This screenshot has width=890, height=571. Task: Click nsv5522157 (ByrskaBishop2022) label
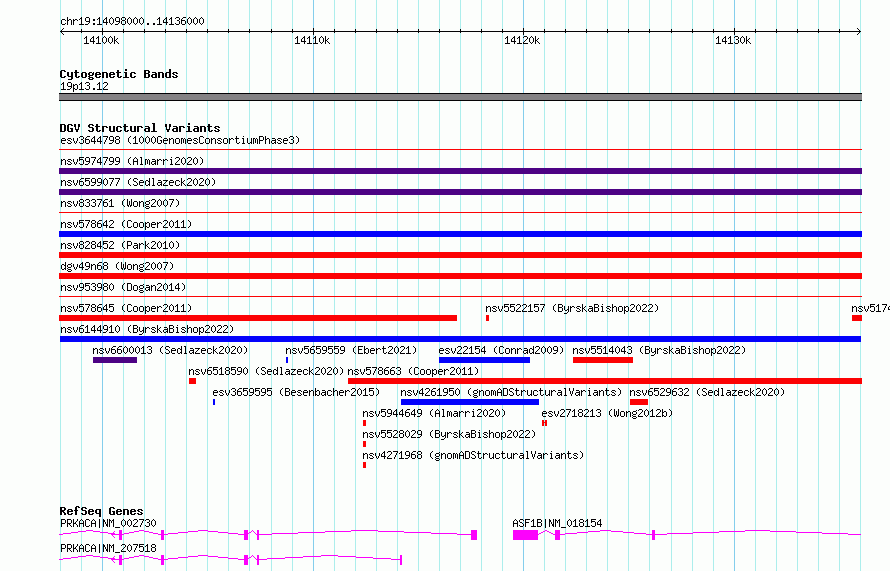pyautogui.click(x=572, y=308)
